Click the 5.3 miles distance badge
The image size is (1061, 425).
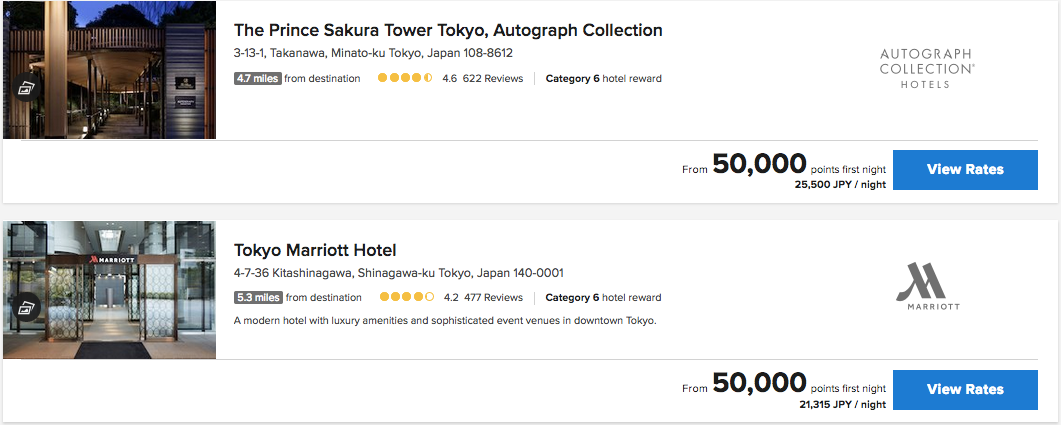click(x=258, y=297)
